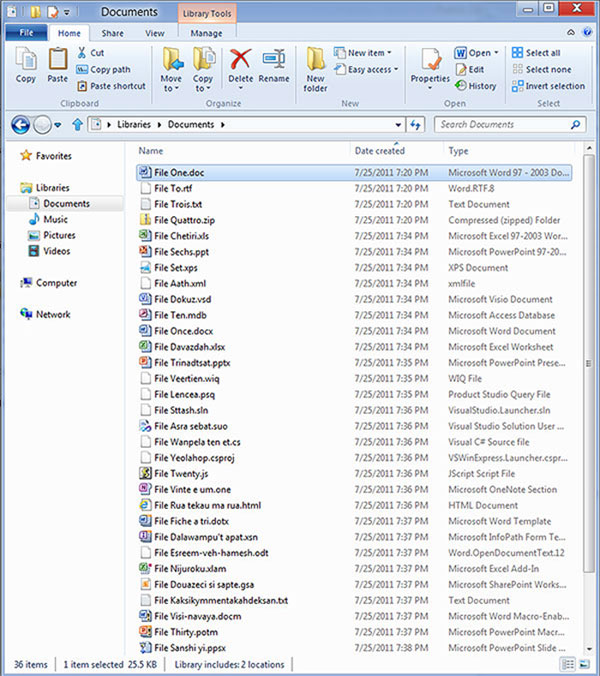Open the Customize Quick Access Toolbar arrow
600x676 pixels.
(x=67, y=12)
